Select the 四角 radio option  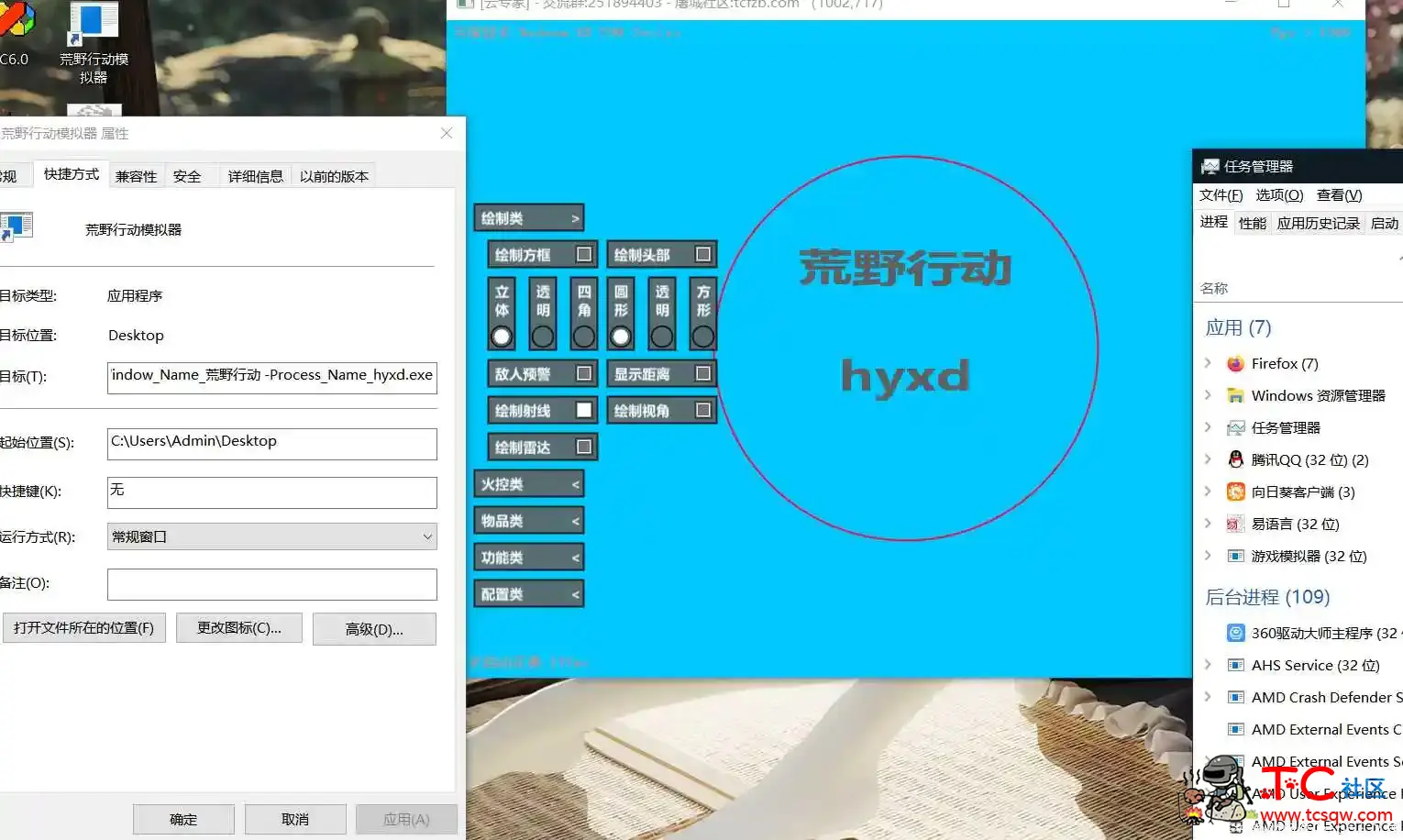[x=584, y=337]
